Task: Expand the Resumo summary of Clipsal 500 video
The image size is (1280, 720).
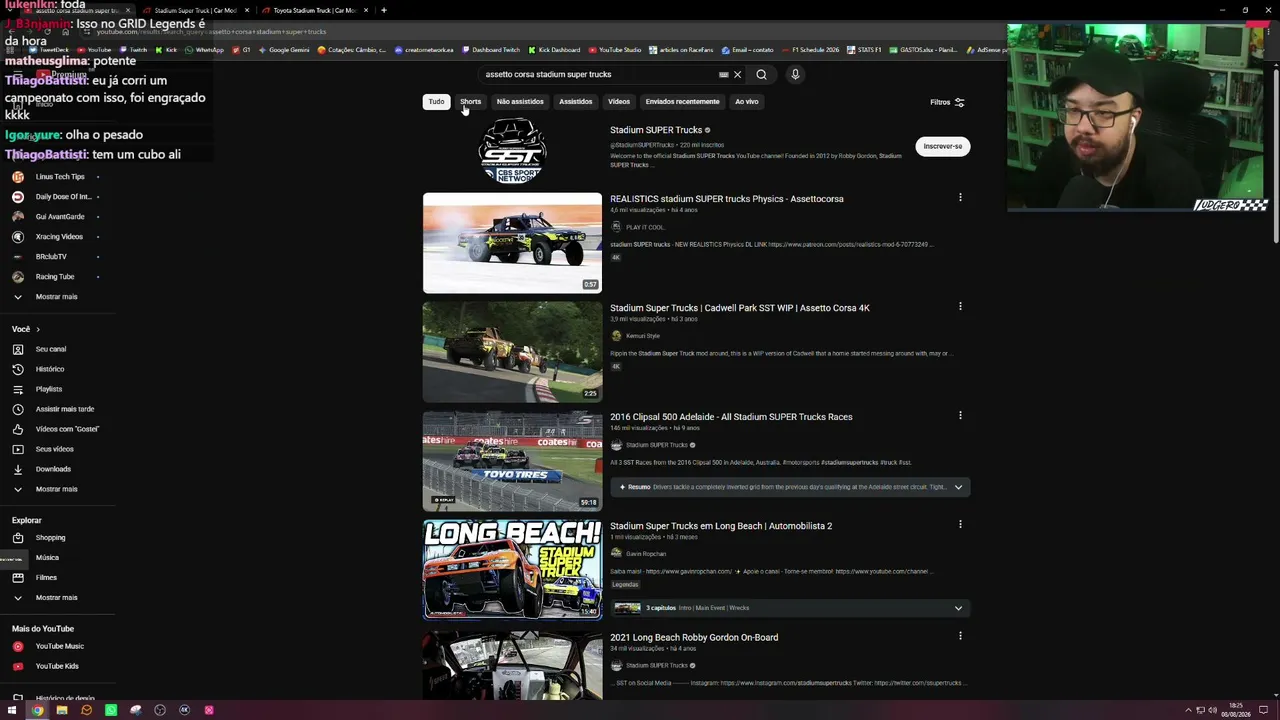Action: click(x=958, y=487)
